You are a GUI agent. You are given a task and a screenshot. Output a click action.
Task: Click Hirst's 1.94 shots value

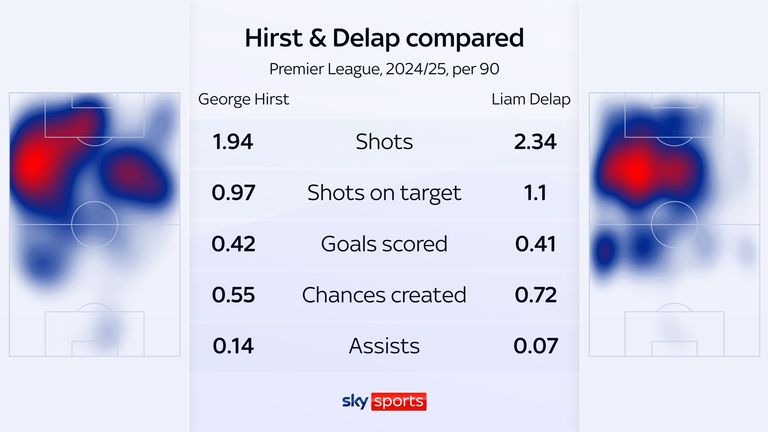233,141
